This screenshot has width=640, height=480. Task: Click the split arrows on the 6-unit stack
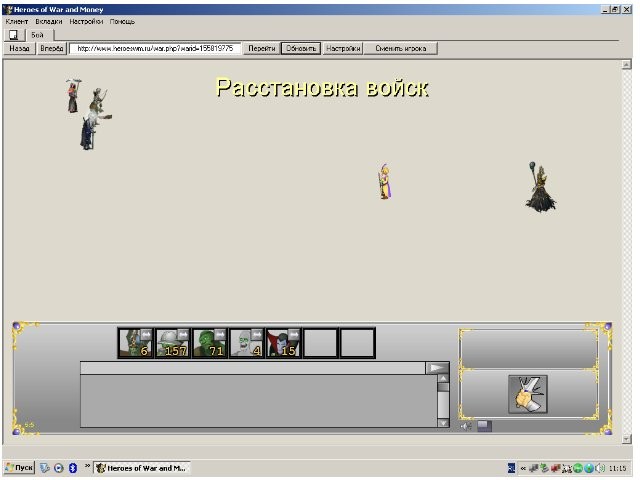pos(146,335)
